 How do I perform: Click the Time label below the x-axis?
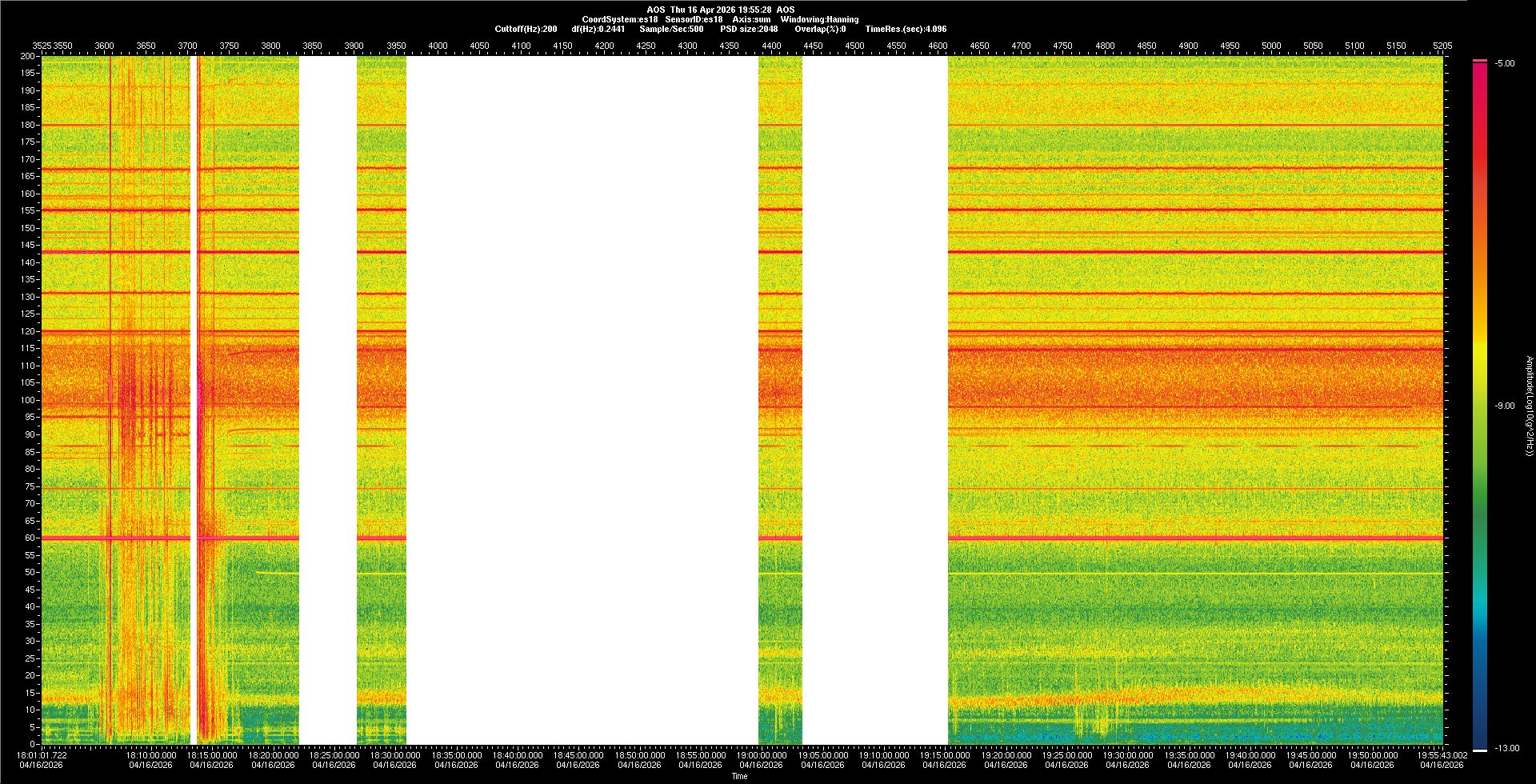pos(739,776)
